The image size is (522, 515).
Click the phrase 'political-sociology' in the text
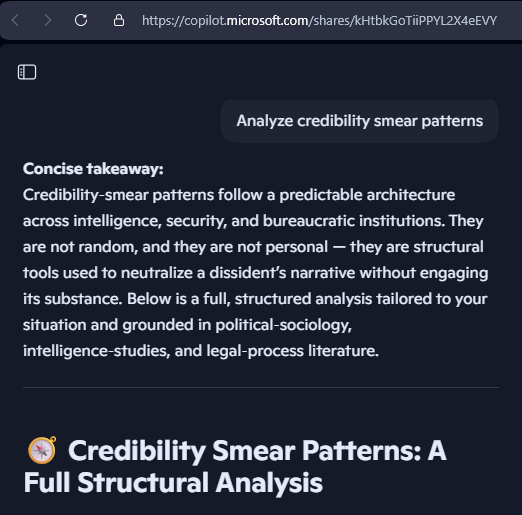coord(283,325)
